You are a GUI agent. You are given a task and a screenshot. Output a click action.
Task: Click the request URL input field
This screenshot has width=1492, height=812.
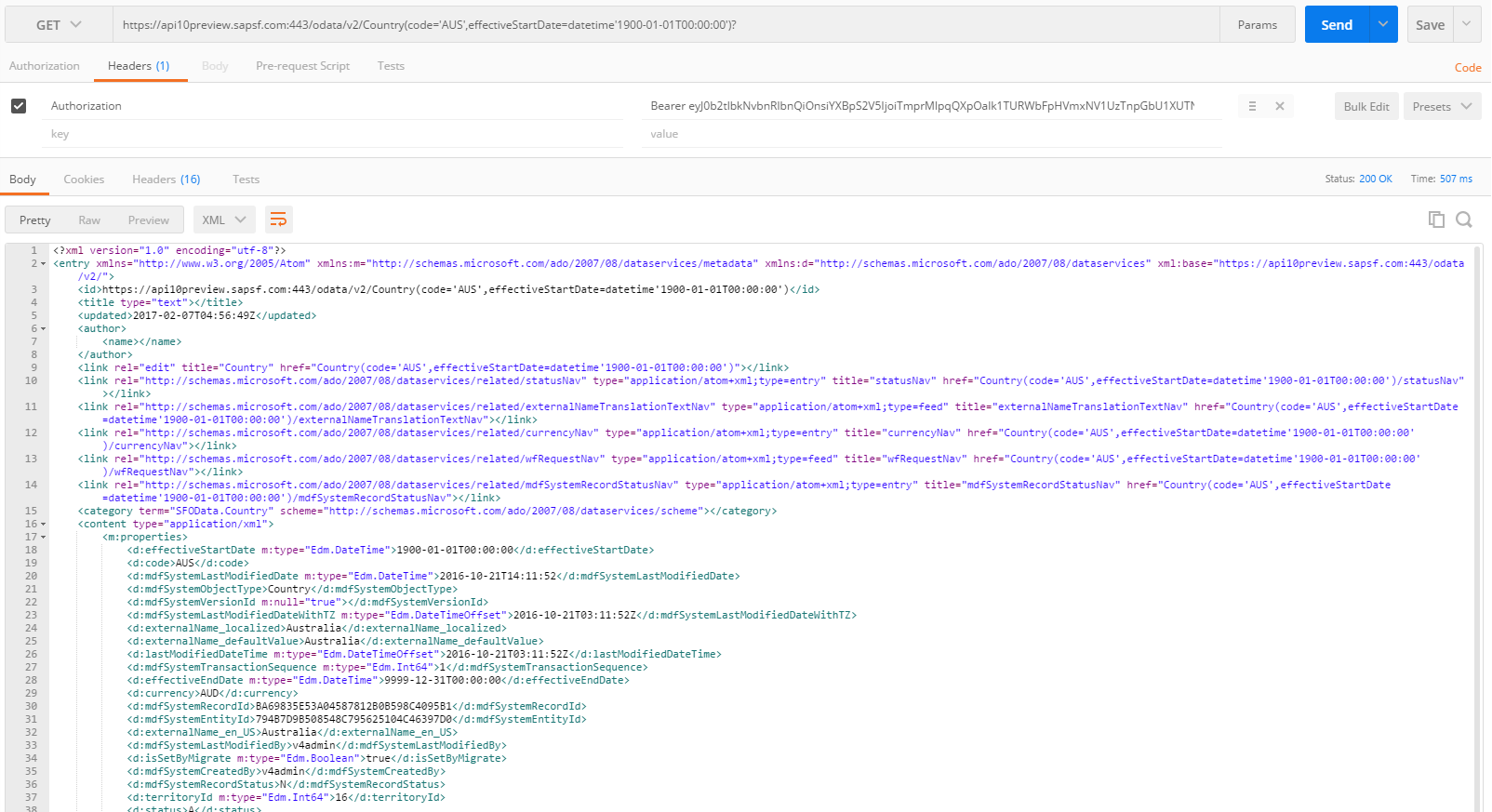pos(666,25)
